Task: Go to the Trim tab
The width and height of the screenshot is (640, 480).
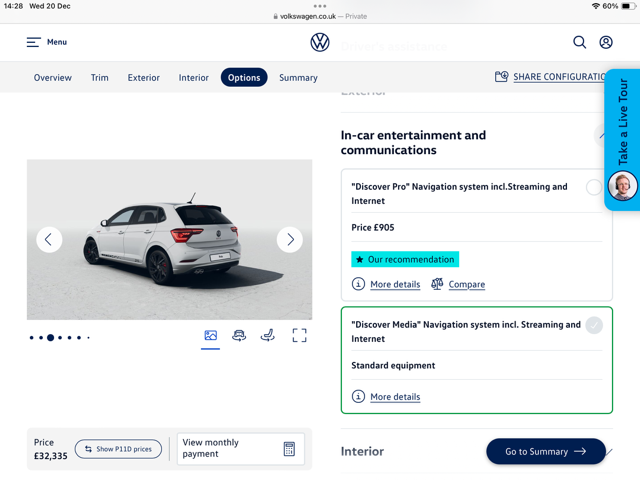Action: click(x=100, y=78)
